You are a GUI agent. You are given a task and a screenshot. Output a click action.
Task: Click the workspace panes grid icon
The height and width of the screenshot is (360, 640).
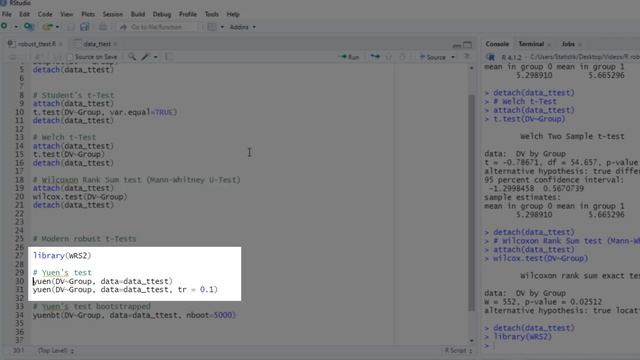212,27
